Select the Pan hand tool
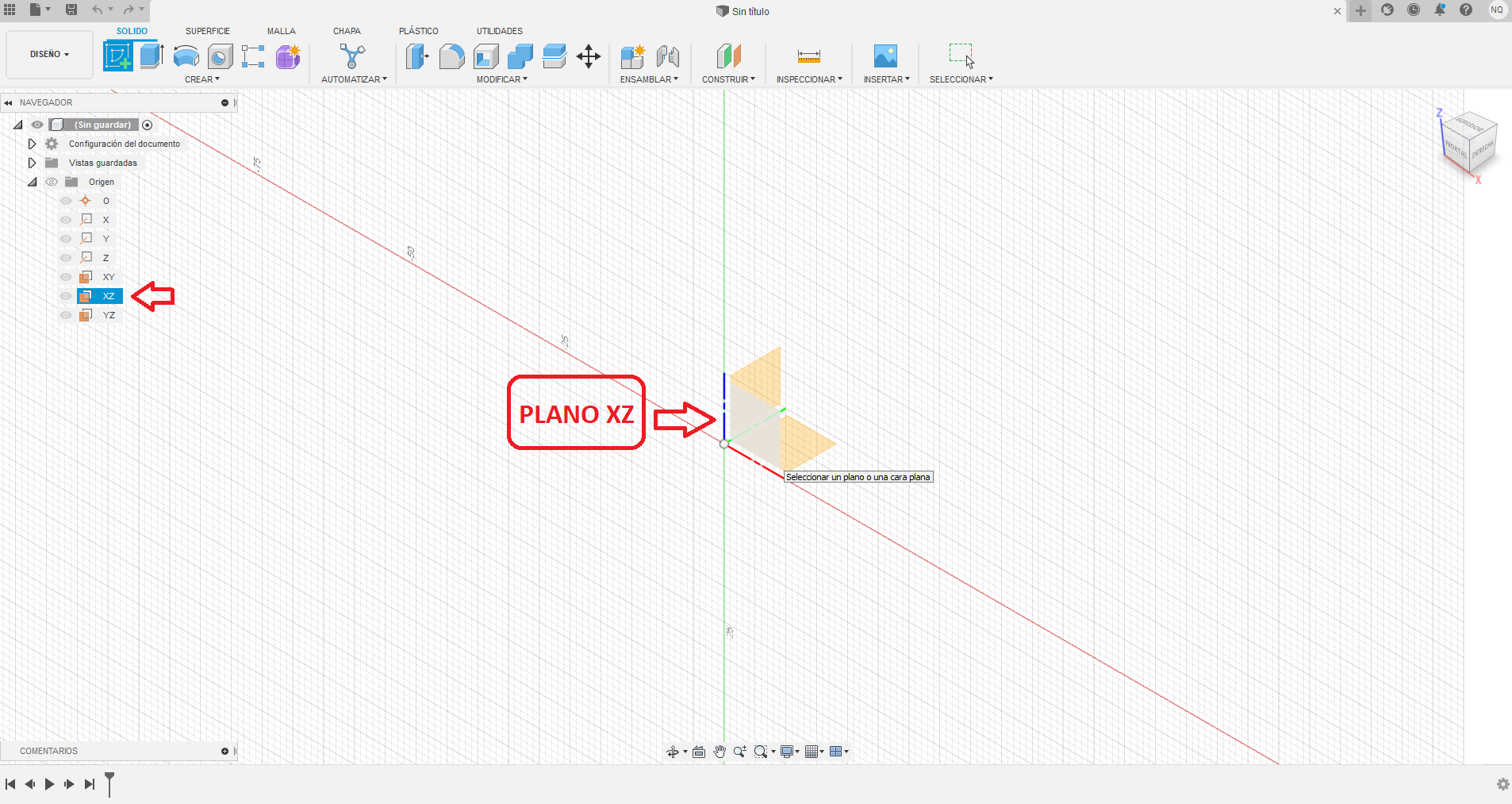1512x804 pixels. (x=720, y=752)
